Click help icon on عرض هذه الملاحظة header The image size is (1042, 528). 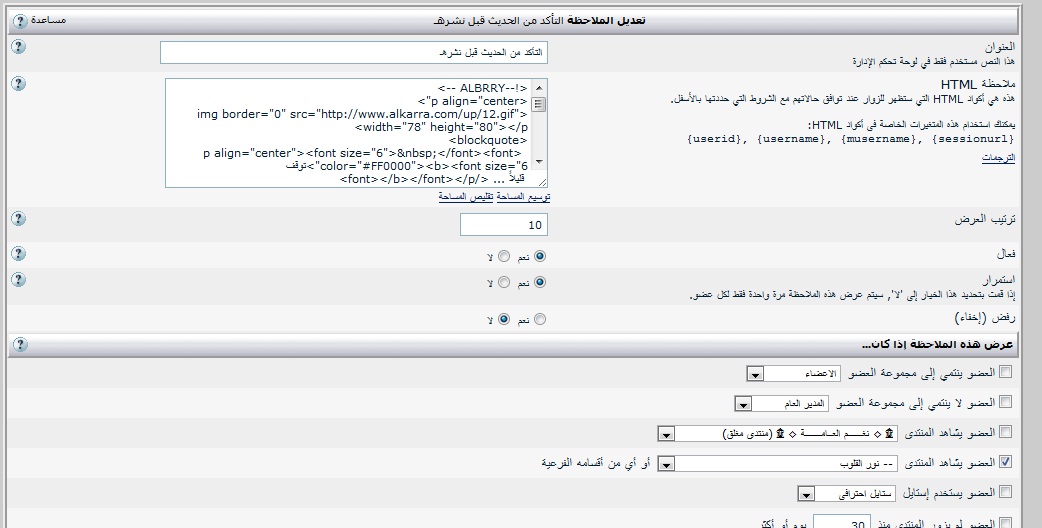coord(19,344)
